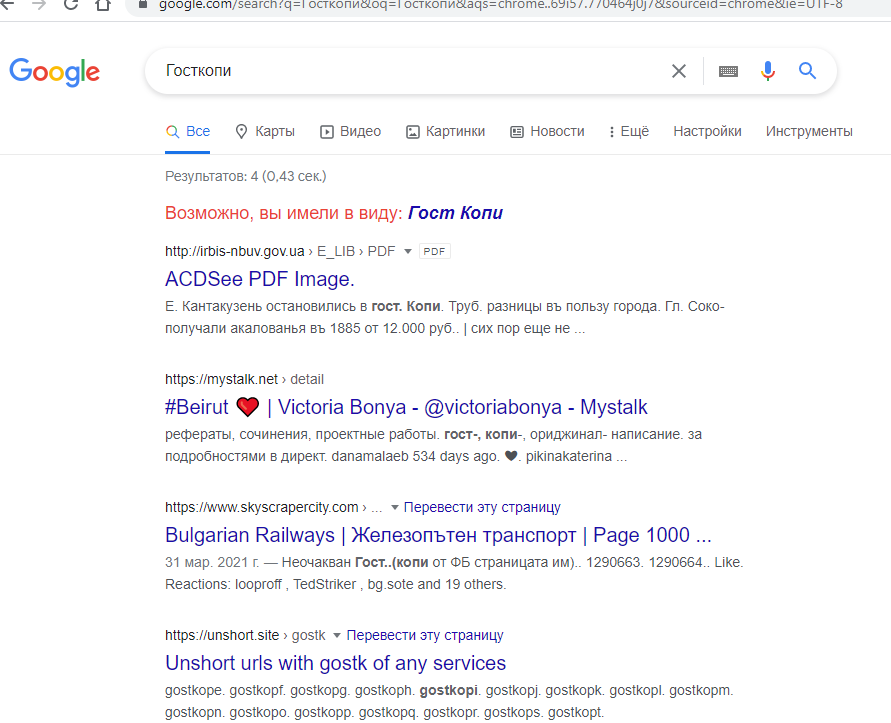This screenshot has height=723, width=891.
Task: Select the Все tab
Action: 188,131
